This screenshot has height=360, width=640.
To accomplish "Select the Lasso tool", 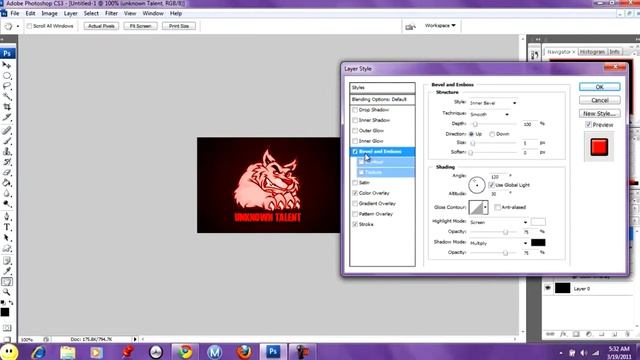I will pos(7,86).
